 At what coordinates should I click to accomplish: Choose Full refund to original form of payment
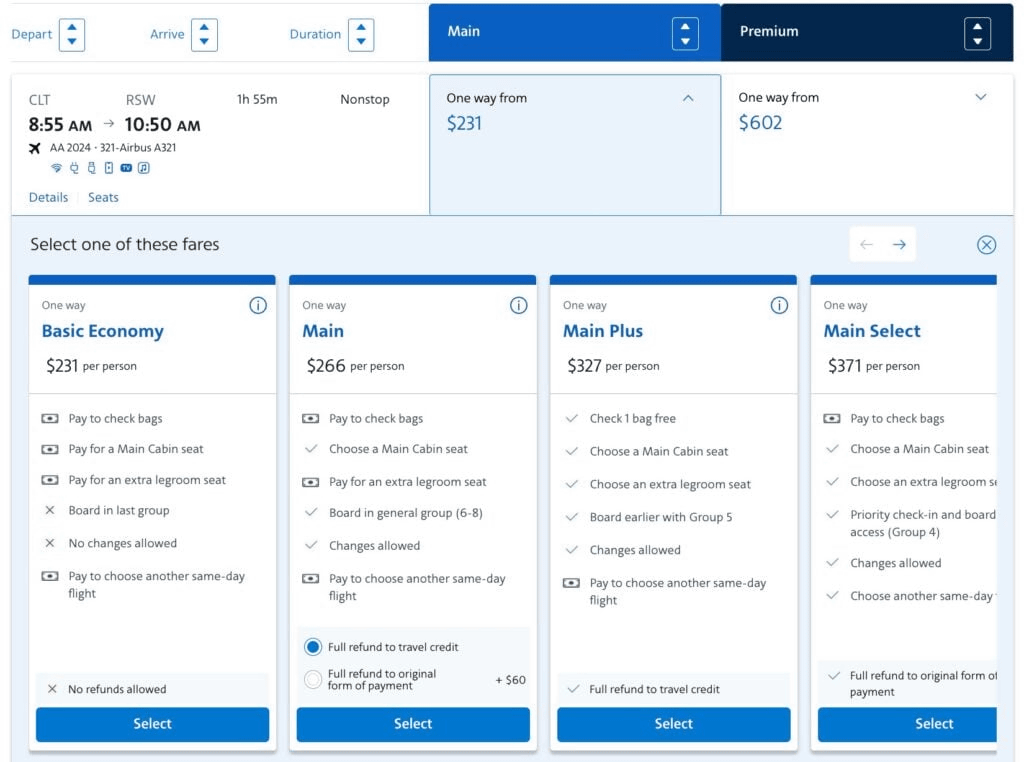pyautogui.click(x=313, y=680)
